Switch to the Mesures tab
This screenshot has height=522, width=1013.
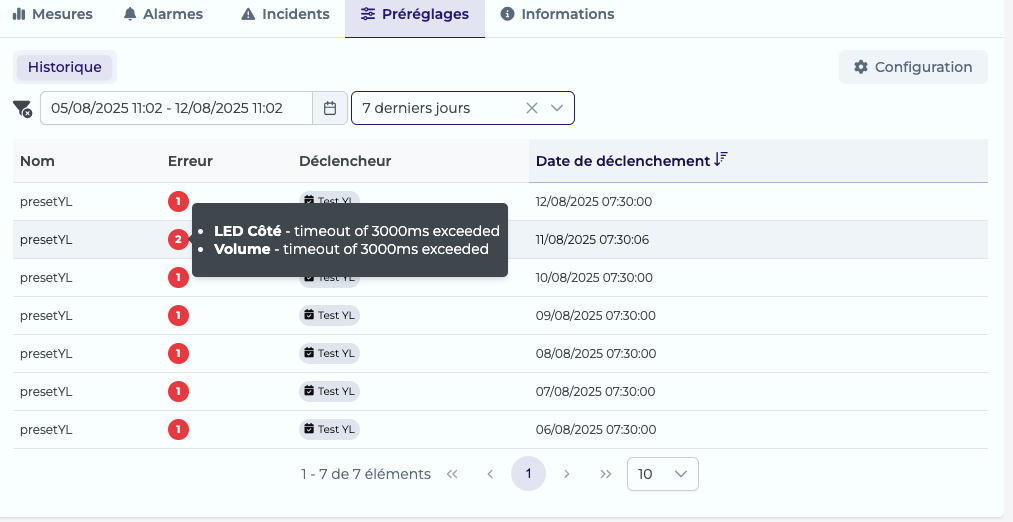click(x=52, y=14)
